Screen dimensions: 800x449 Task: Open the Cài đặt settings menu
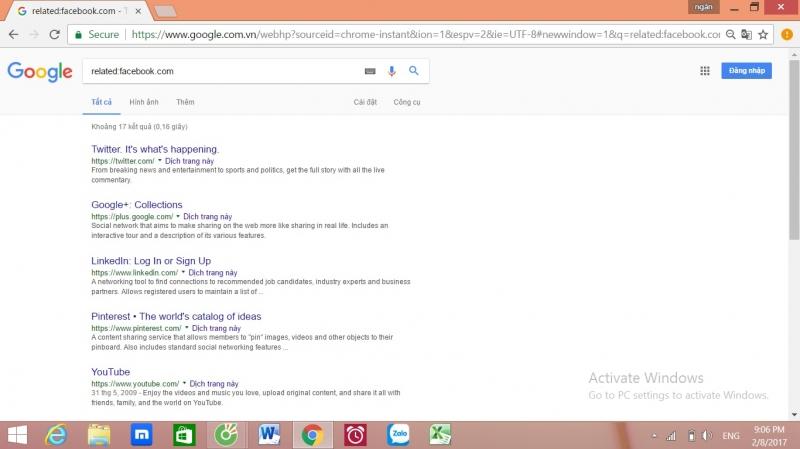[365, 102]
